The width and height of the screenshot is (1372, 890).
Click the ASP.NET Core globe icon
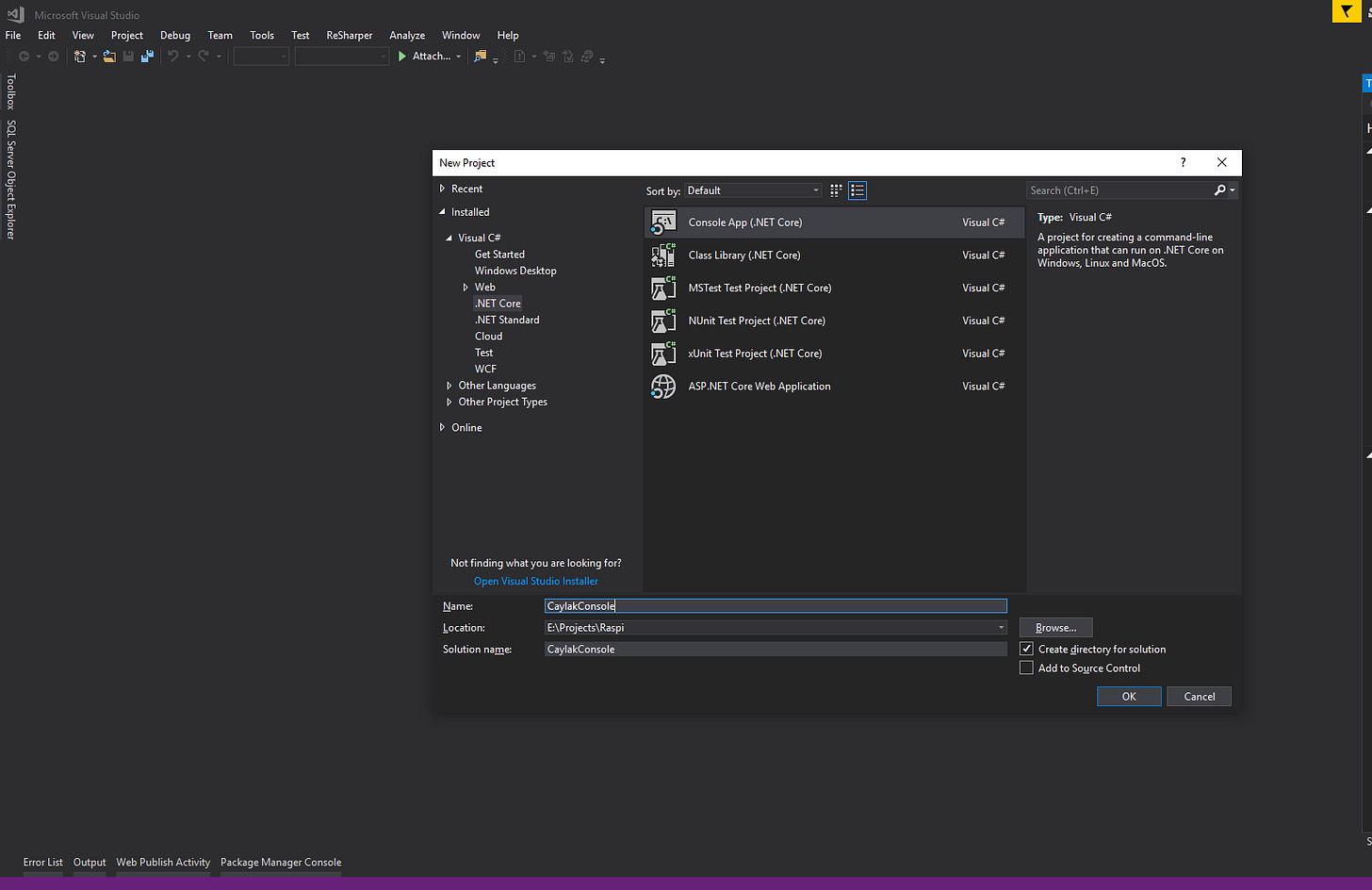(x=663, y=387)
